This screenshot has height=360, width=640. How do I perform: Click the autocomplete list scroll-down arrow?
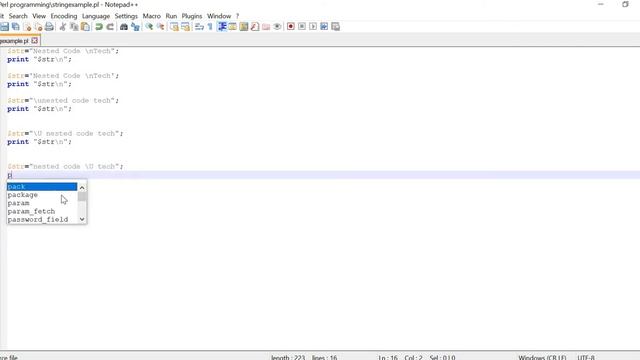[x=82, y=219]
